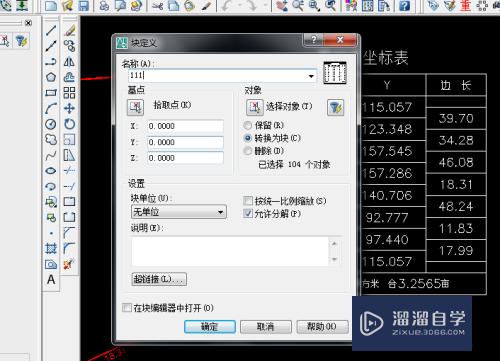The image size is (500, 361).
Task: Toggle 在块编辑器中打开(O) checkbox
Action: click(127, 307)
